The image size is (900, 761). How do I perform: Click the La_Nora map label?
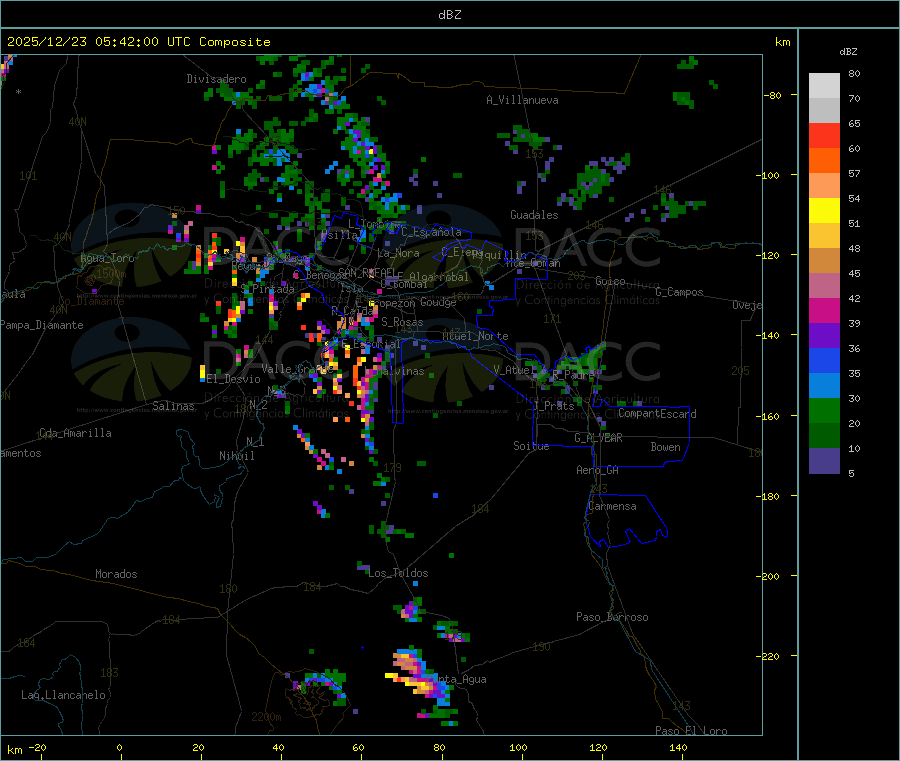pos(398,253)
